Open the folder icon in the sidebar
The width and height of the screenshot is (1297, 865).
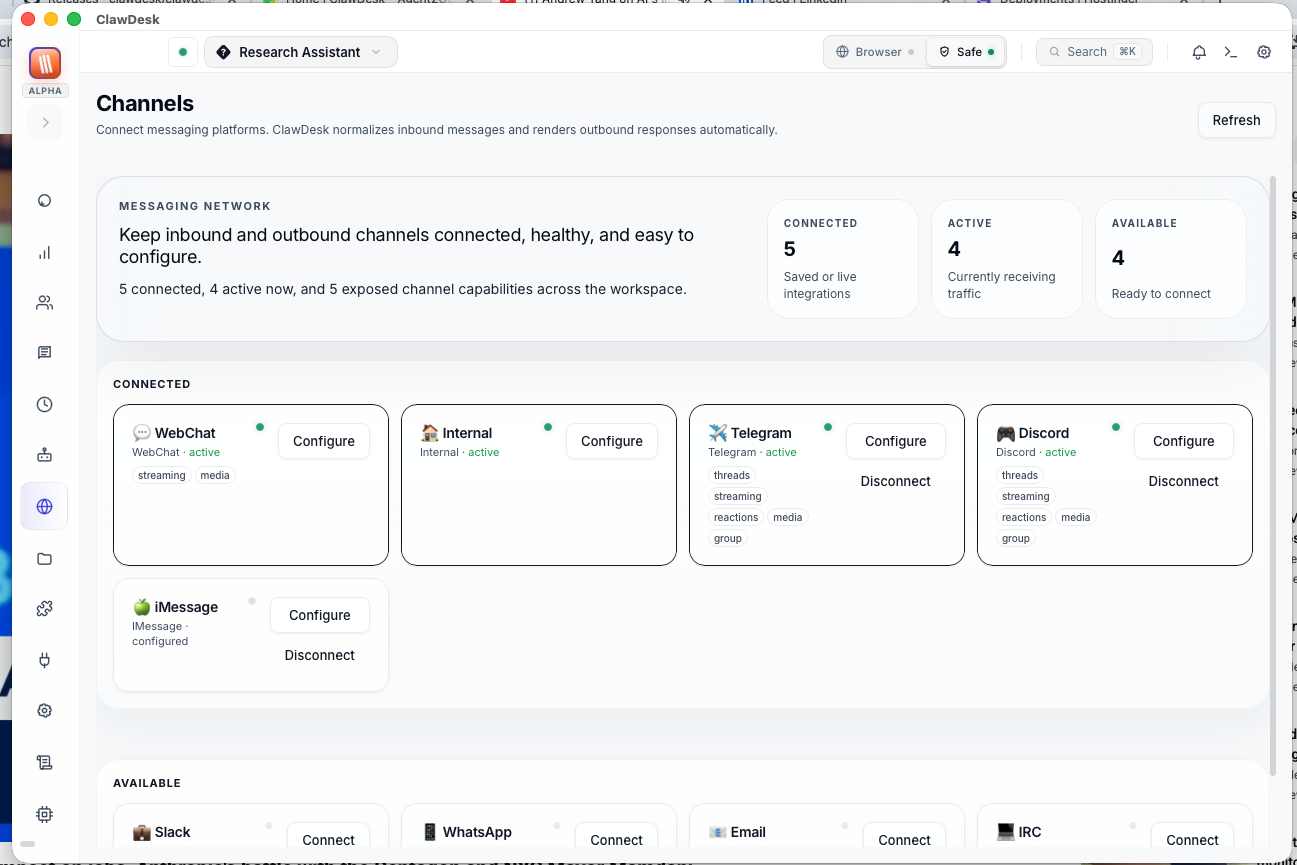(44, 559)
